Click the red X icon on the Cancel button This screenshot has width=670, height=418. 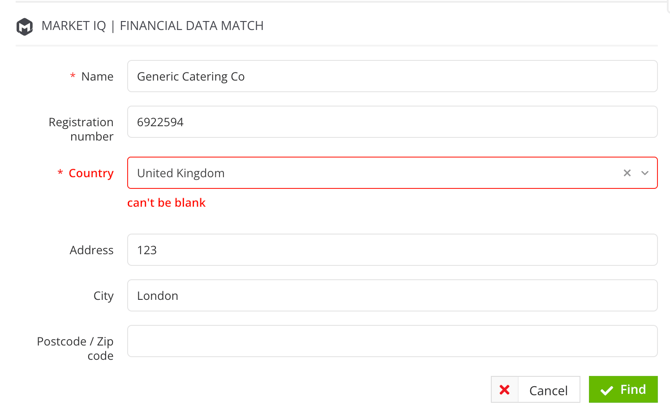coord(505,390)
